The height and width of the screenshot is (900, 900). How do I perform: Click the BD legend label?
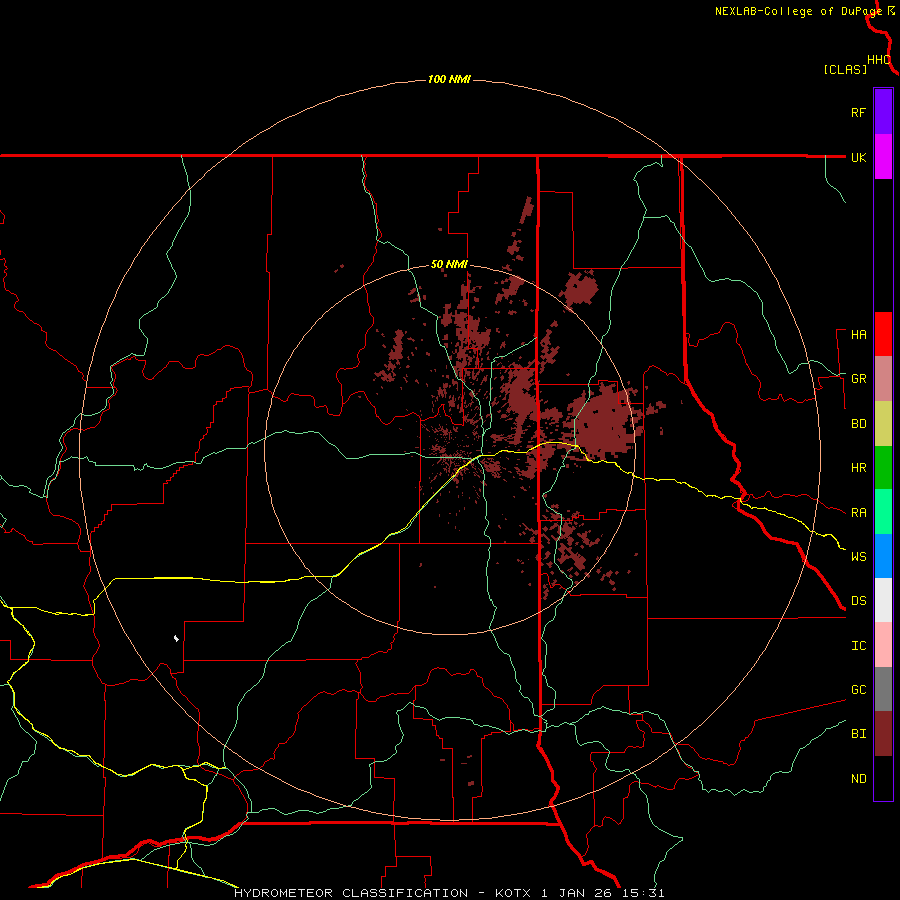click(858, 424)
